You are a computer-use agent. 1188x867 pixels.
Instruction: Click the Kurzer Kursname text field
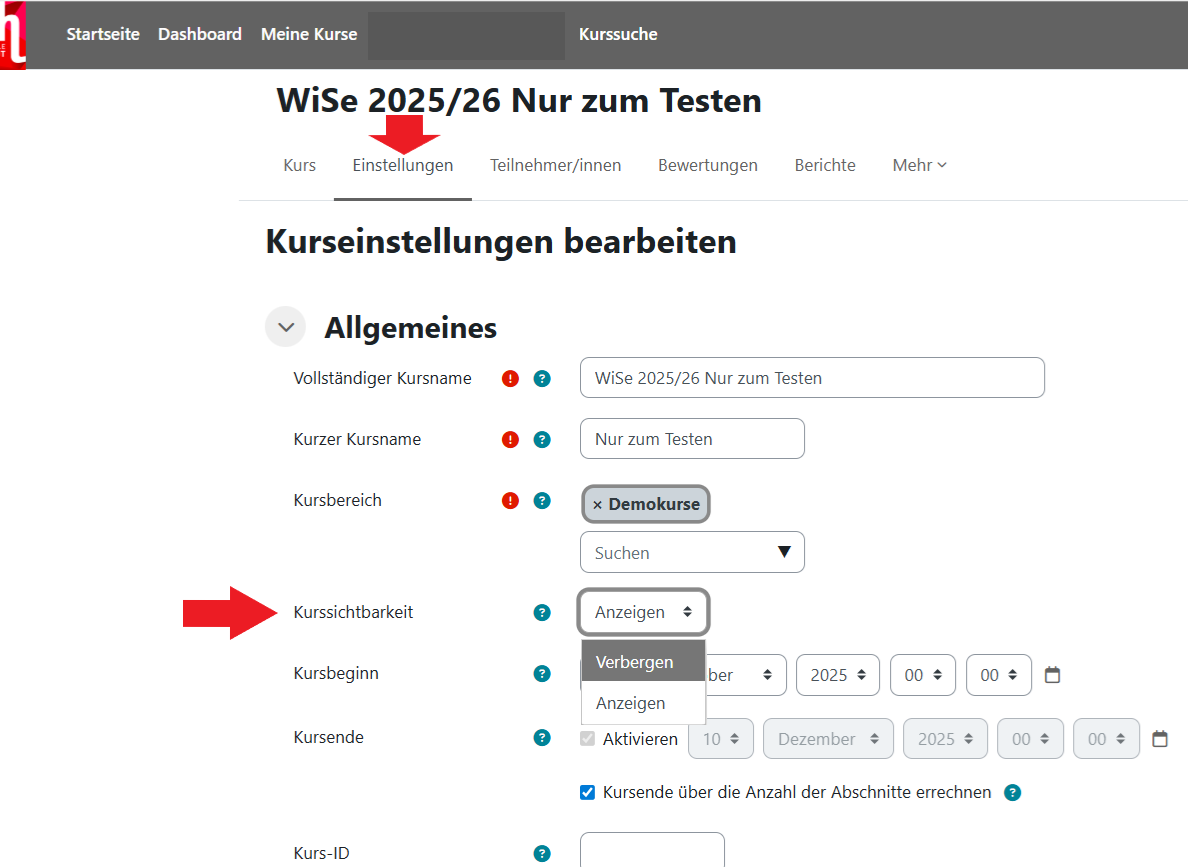coord(692,439)
